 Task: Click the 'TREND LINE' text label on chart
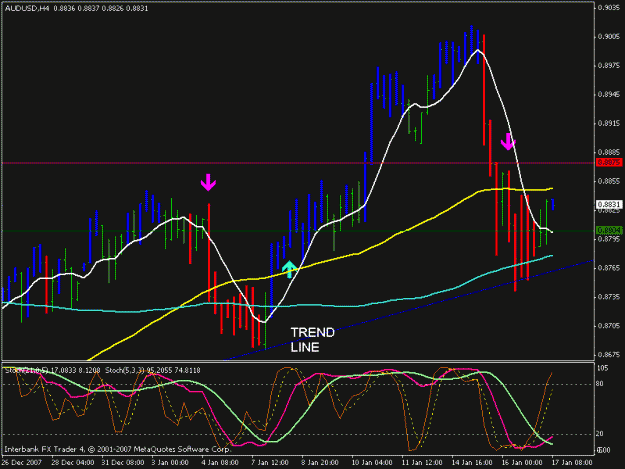pos(312,340)
